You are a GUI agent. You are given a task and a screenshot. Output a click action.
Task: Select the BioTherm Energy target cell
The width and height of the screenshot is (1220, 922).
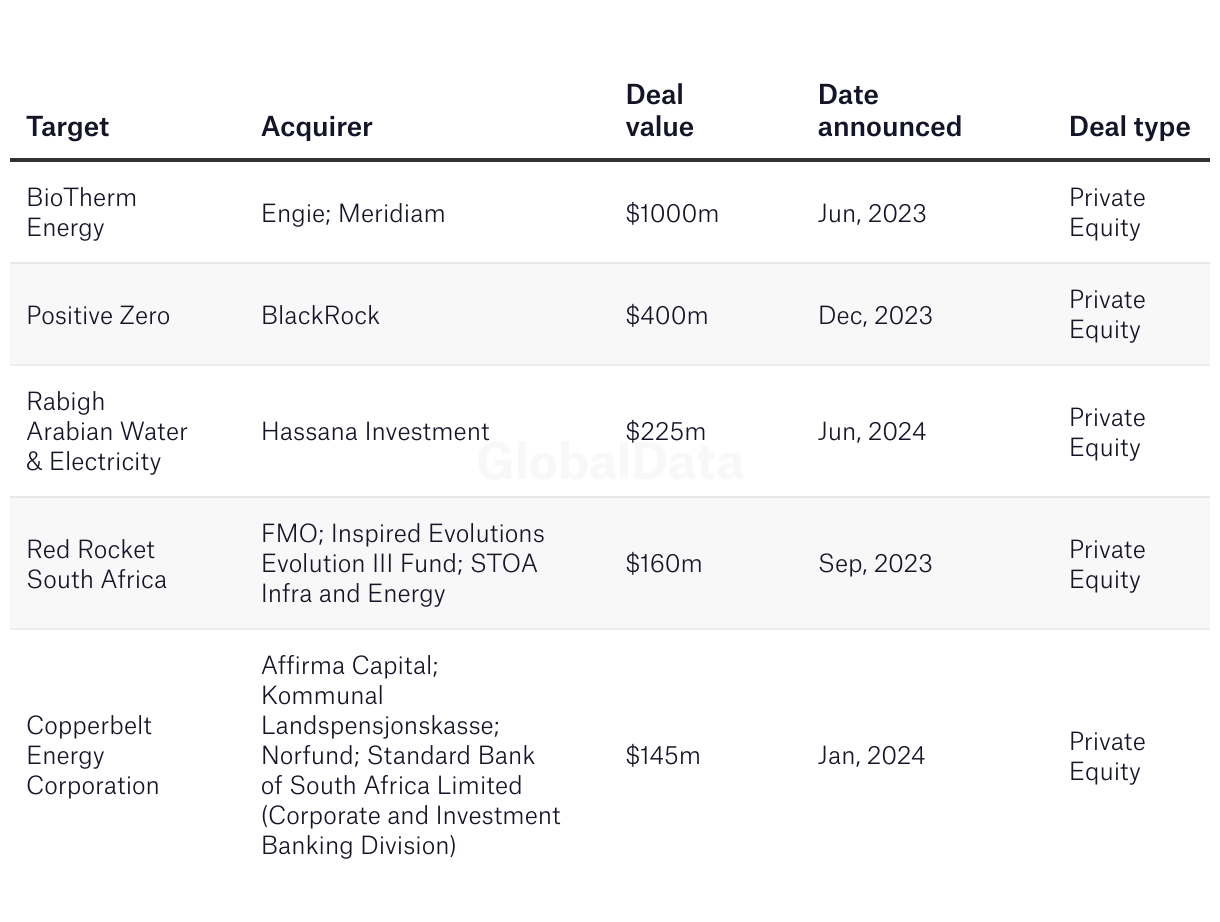(x=81, y=212)
